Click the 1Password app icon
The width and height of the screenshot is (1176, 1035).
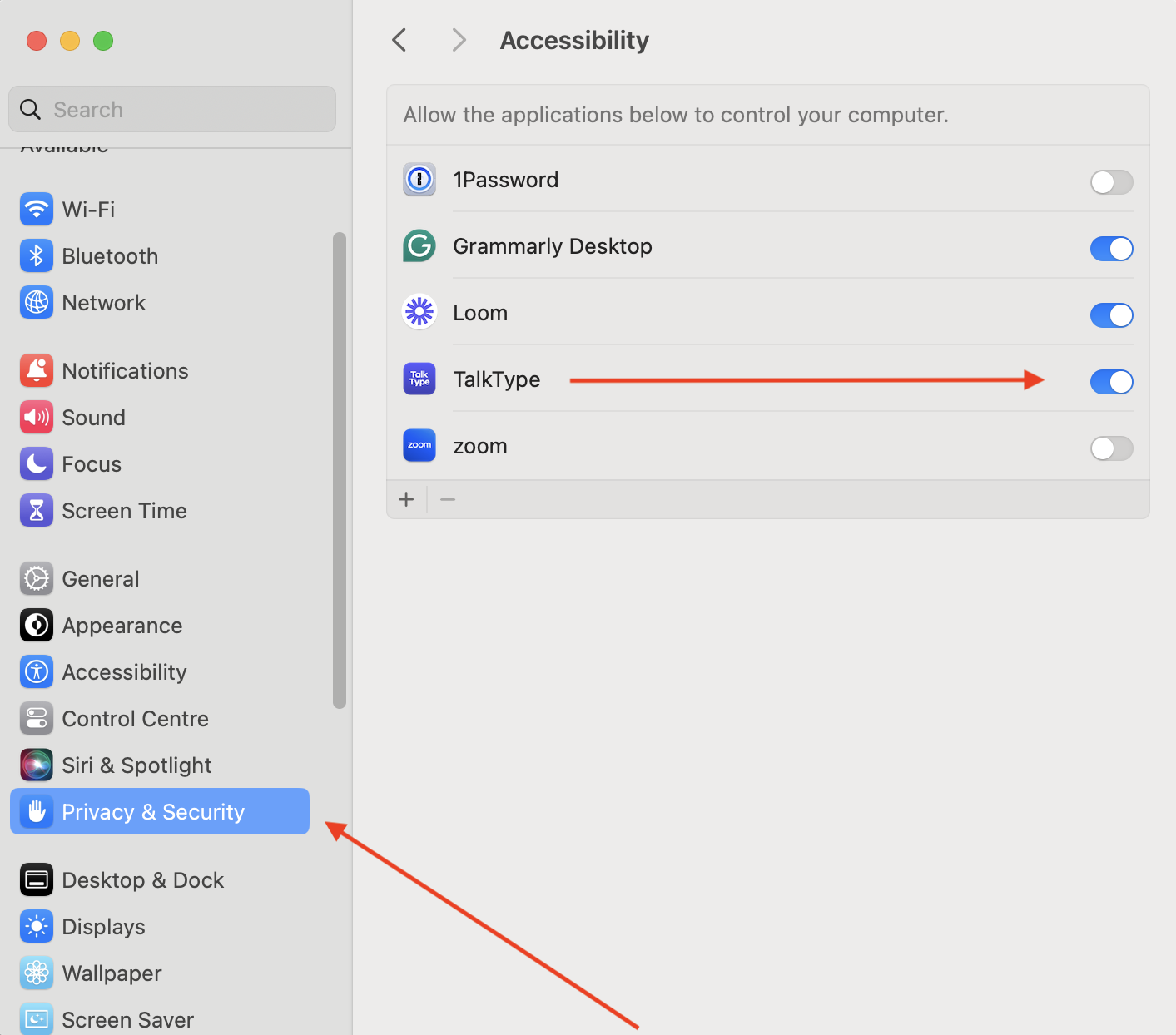[419, 180]
